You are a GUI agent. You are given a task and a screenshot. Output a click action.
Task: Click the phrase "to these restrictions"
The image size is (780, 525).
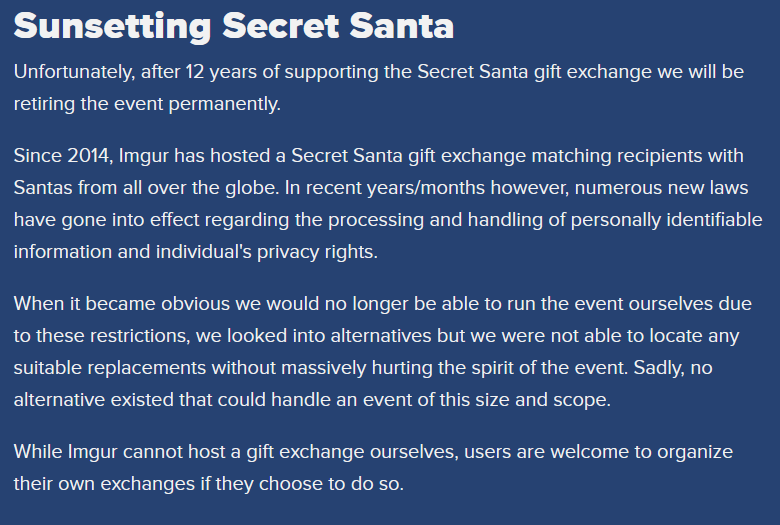coord(101,336)
